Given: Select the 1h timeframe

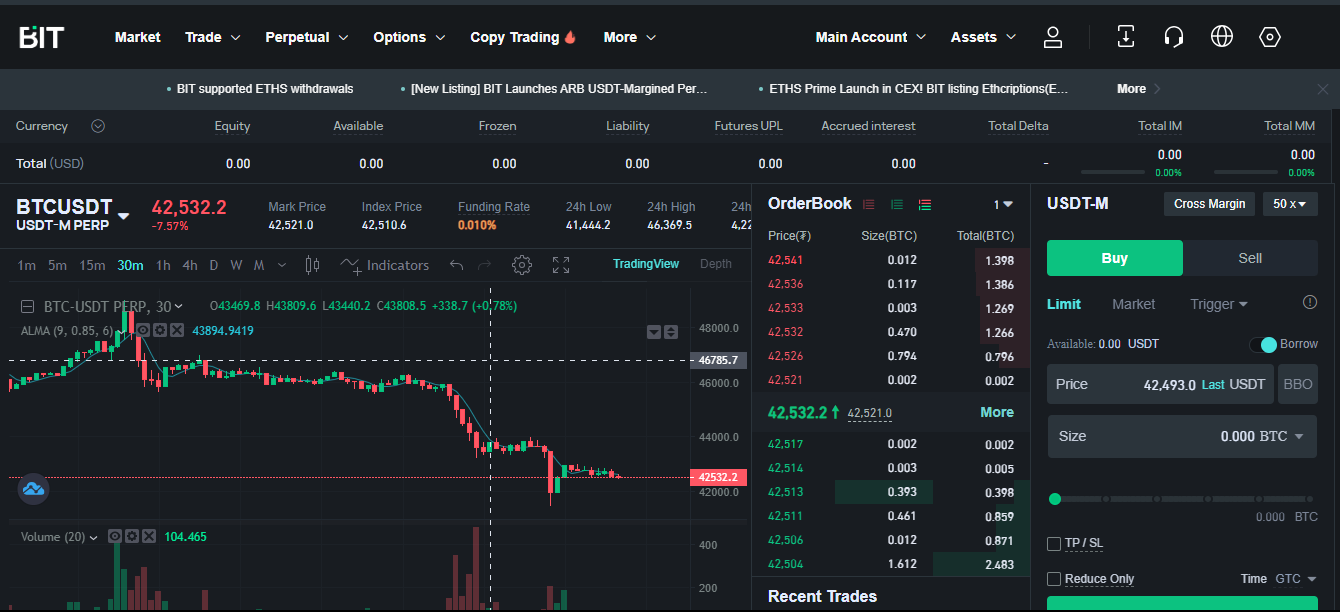Looking at the screenshot, I should pyautogui.click(x=163, y=265).
